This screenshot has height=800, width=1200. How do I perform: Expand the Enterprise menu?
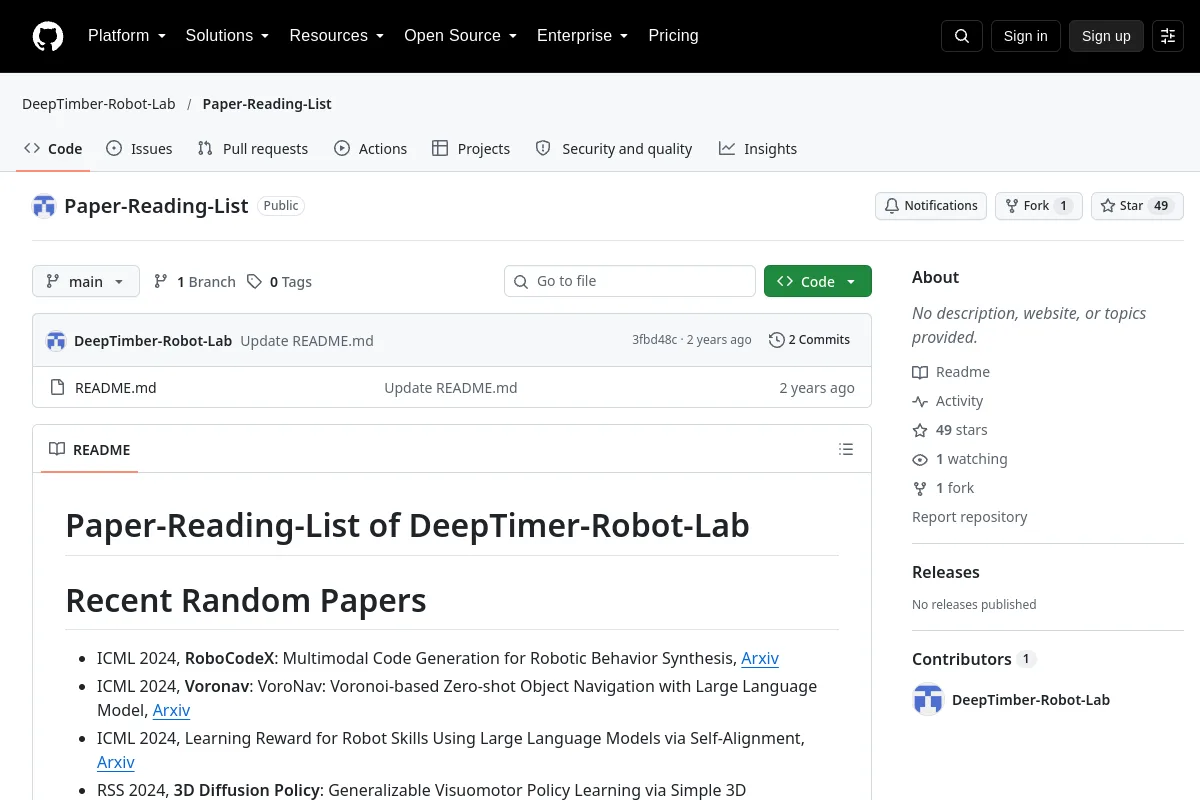[582, 36]
